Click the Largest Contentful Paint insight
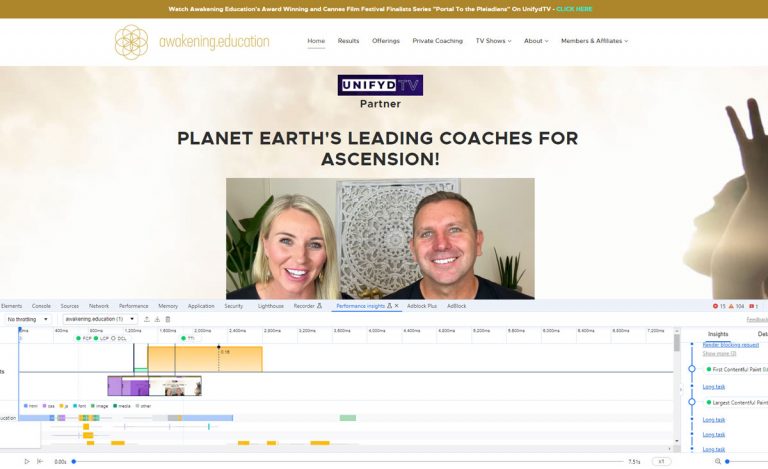The image size is (768, 469). (x=737, y=402)
